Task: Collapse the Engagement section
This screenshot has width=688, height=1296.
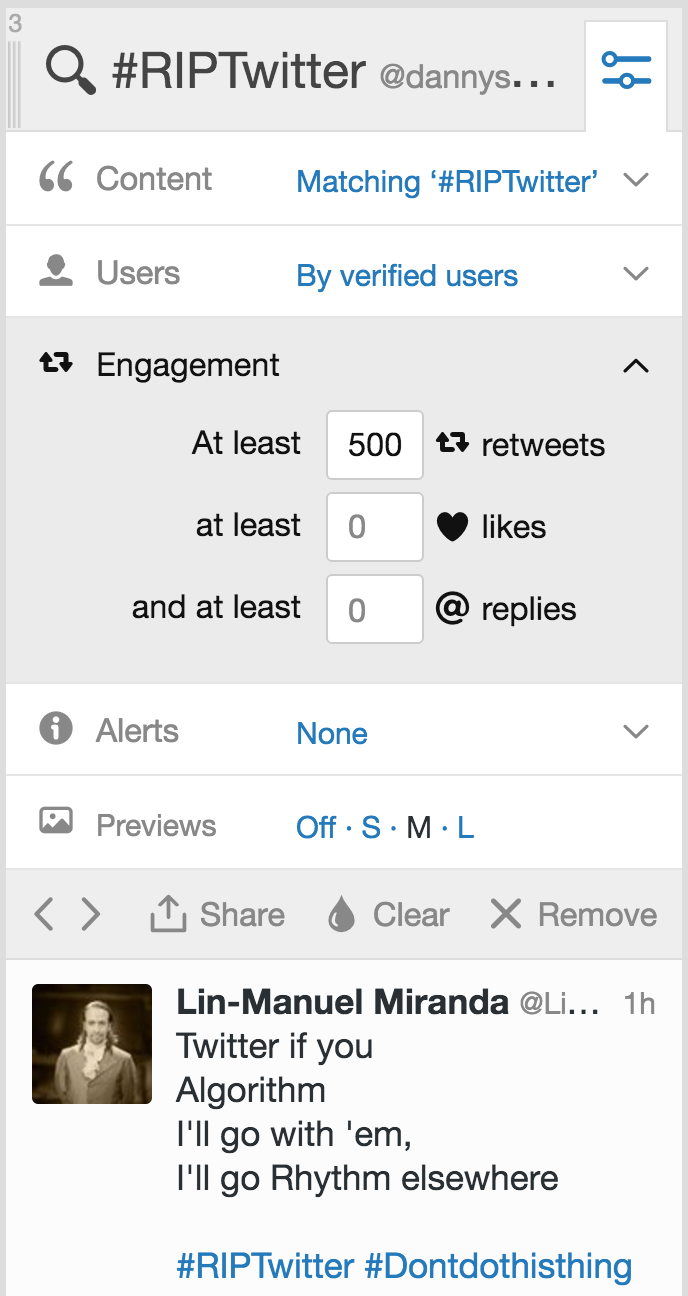Action: [x=636, y=366]
